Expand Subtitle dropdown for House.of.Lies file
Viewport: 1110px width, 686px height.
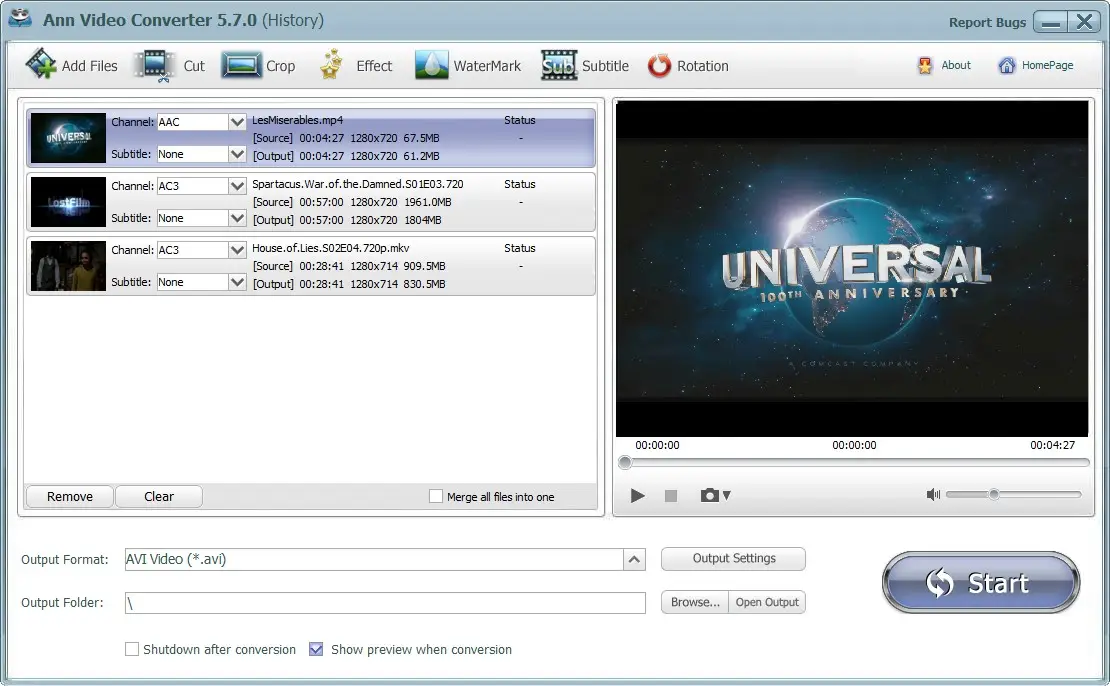coord(237,282)
